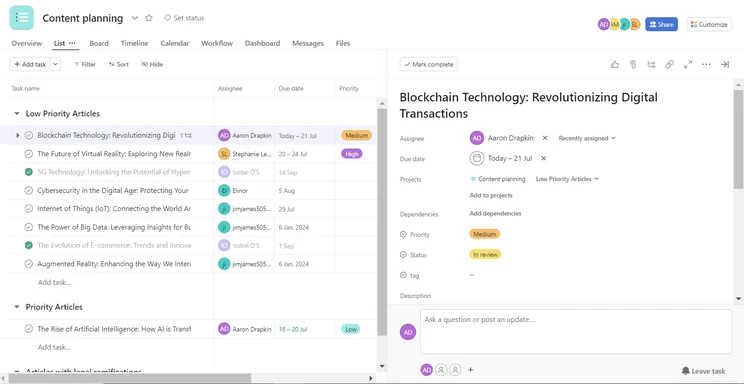Click the Low priority tag on AI row
The height and width of the screenshot is (384, 744).
pyautogui.click(x=351, y=329)
